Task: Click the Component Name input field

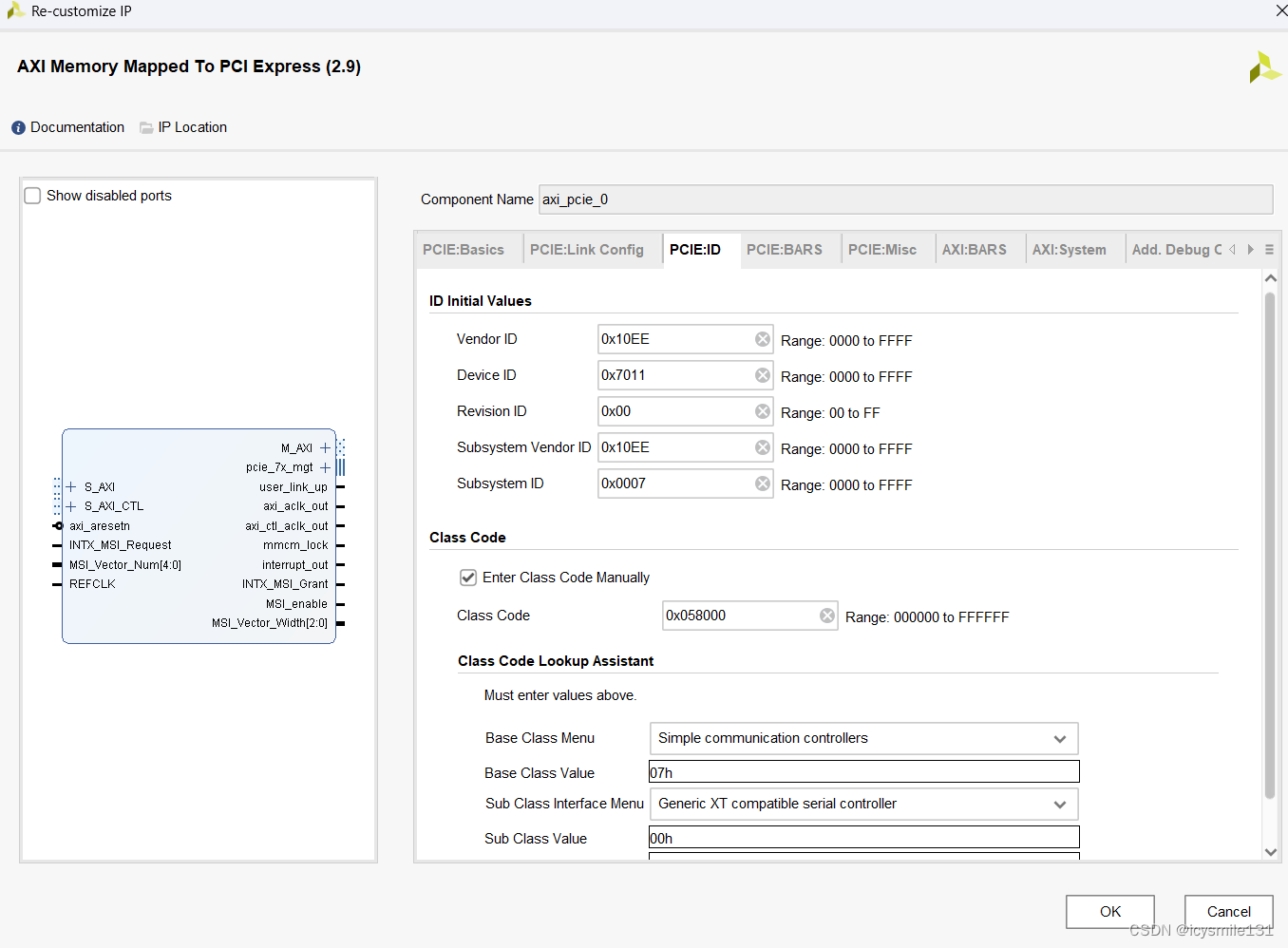Action: 902,199
